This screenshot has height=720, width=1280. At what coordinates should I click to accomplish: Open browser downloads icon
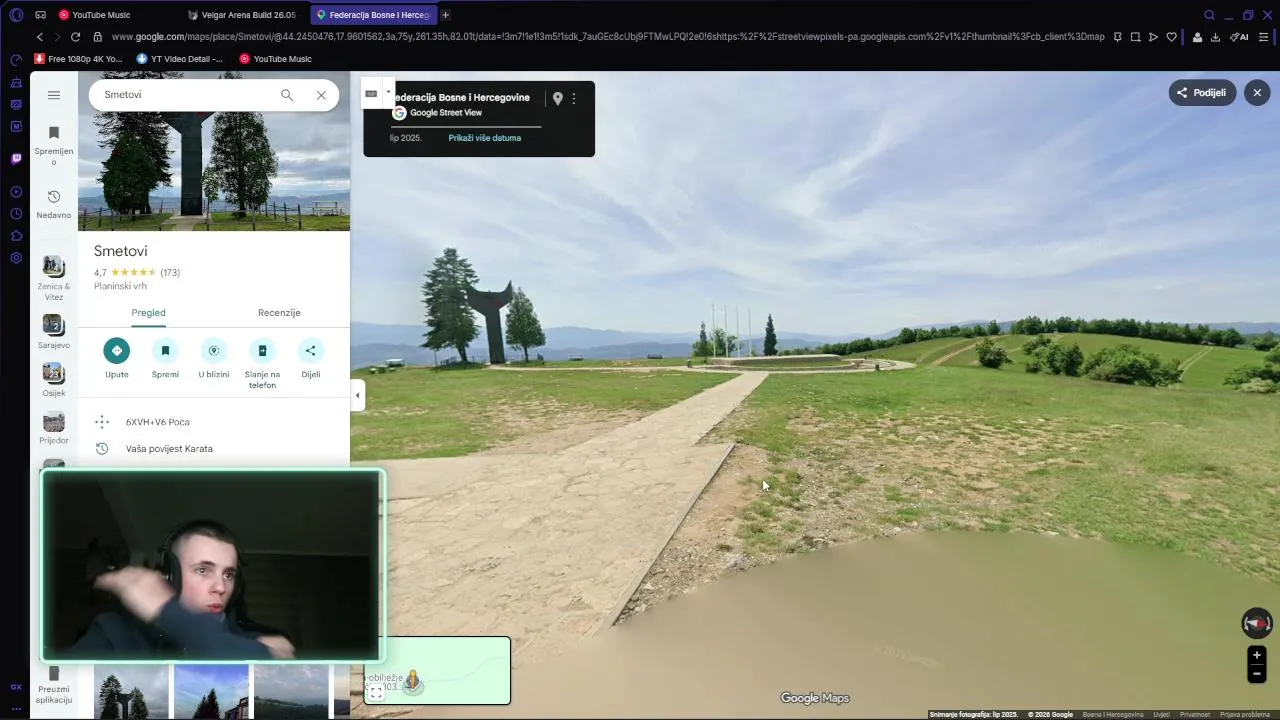(1215, 37)
